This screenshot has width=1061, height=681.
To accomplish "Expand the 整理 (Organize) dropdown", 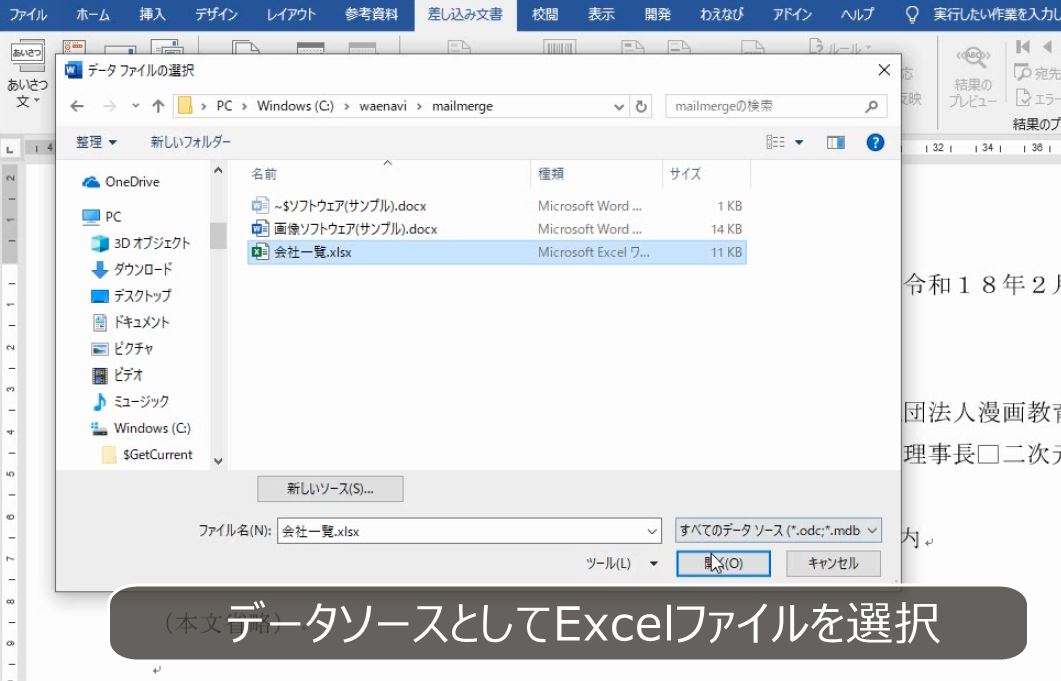I will click(x=95, y=142).
